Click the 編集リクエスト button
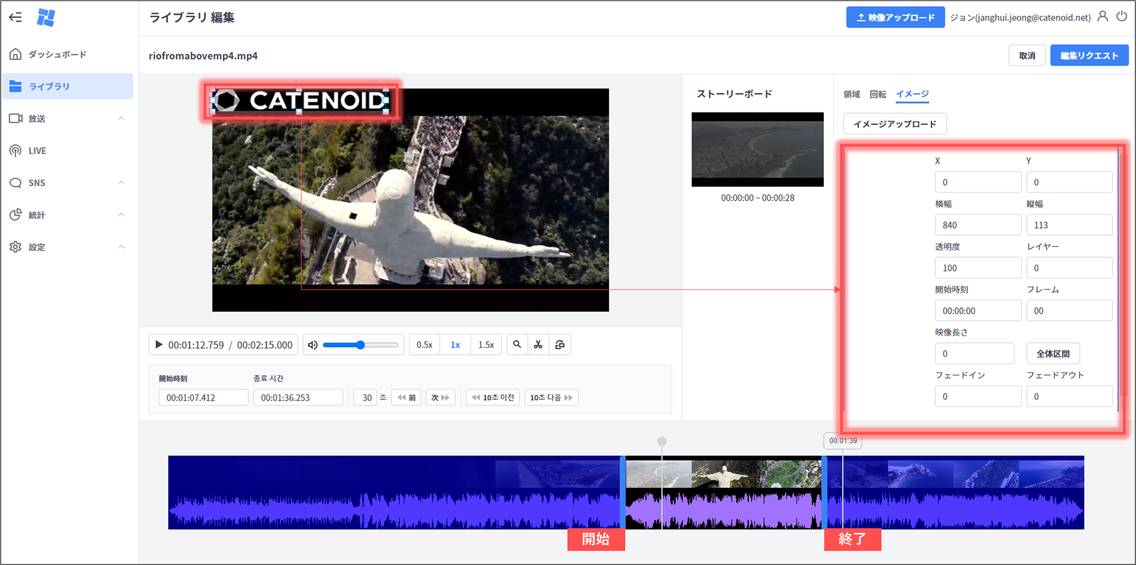 click(x=1089, y=56)
